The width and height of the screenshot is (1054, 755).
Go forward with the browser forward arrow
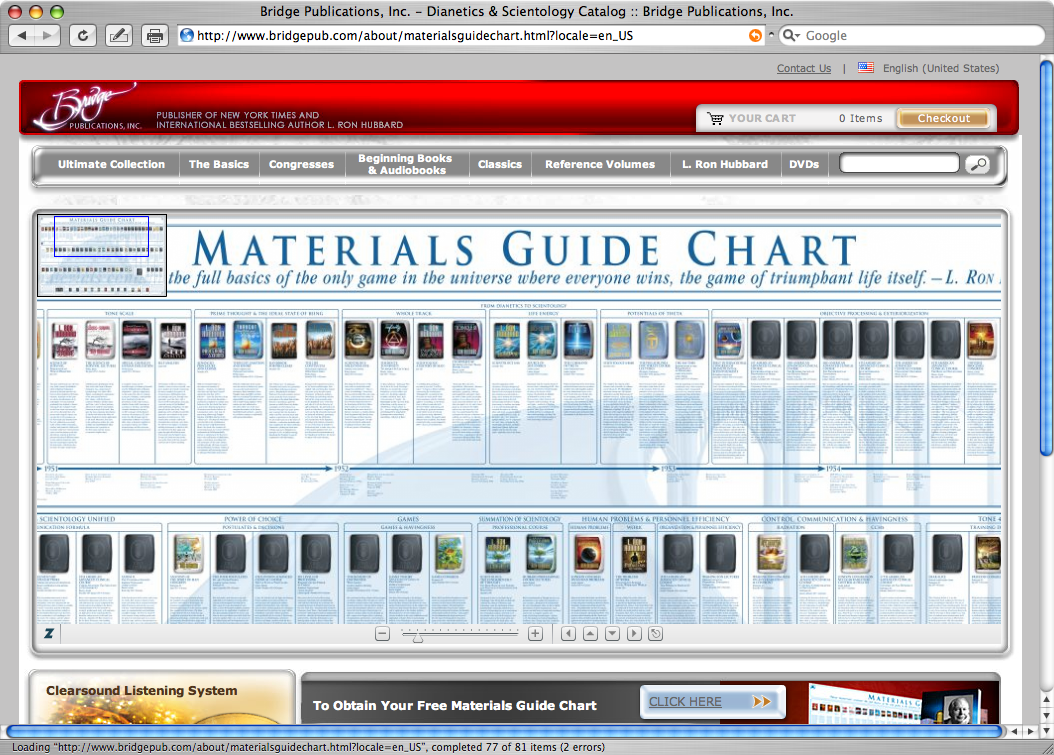click(x=47, y=36)
